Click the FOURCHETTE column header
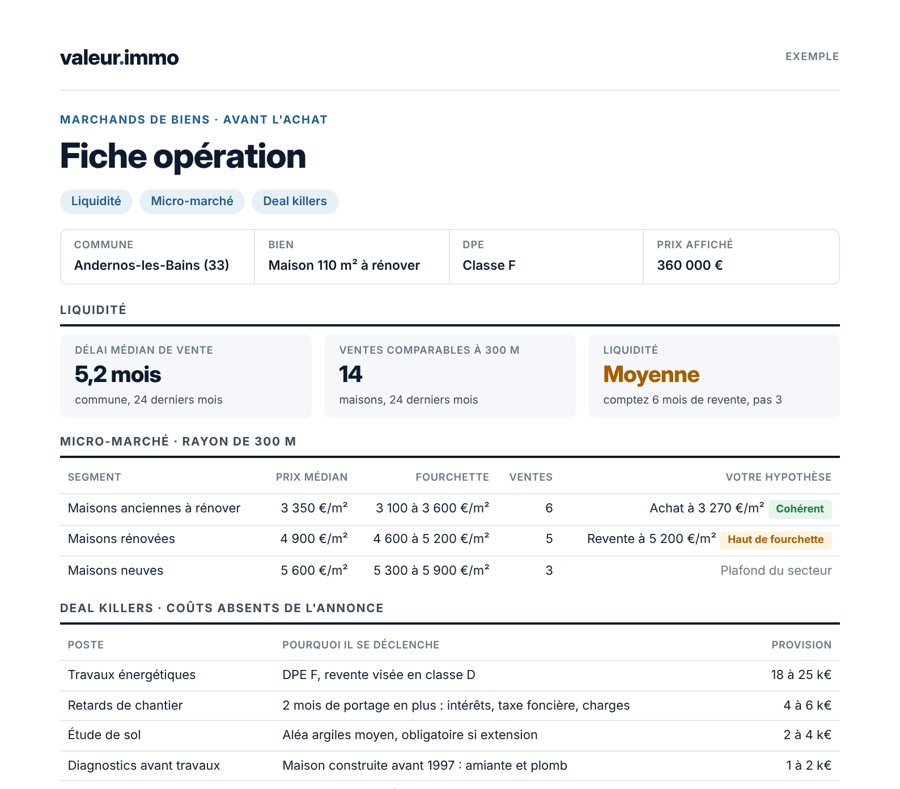This screenshot has width=900, height=789. coord(452,477)
